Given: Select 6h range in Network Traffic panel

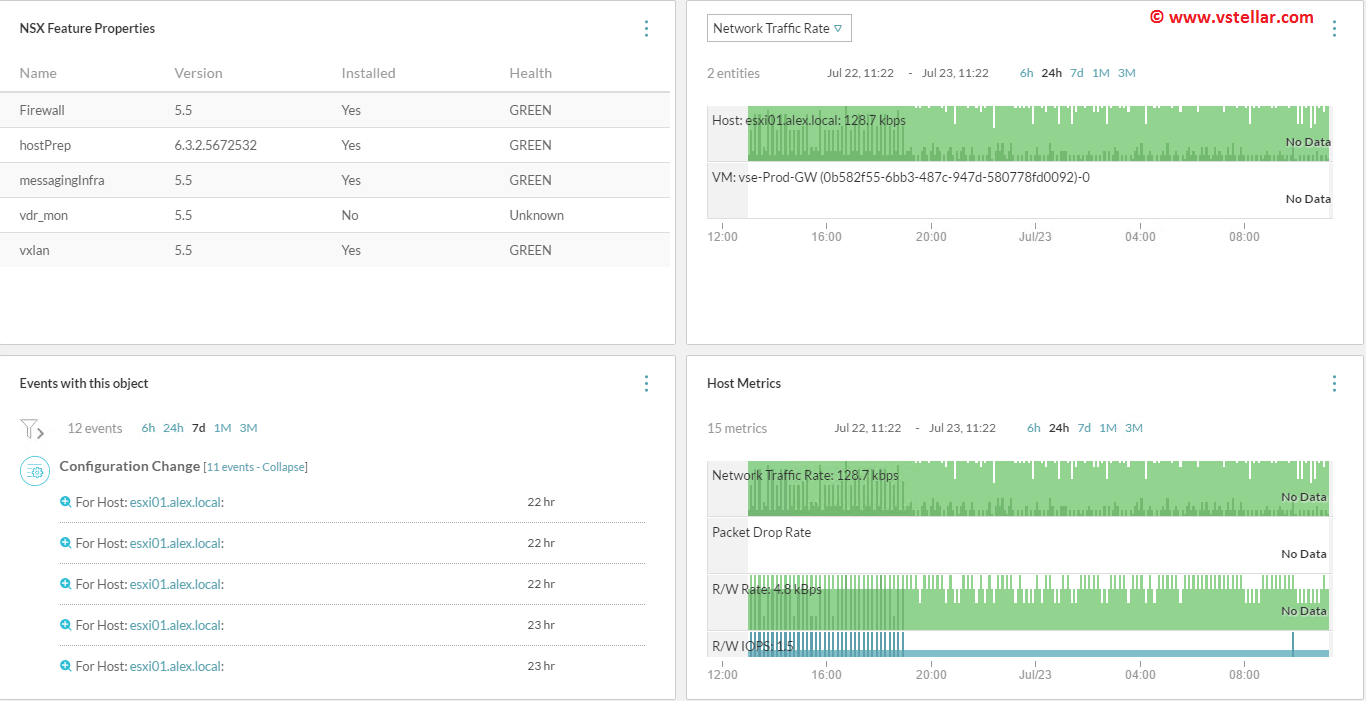Looking at the screenshot, I should pyautogui.click(x=1026, y=73).
